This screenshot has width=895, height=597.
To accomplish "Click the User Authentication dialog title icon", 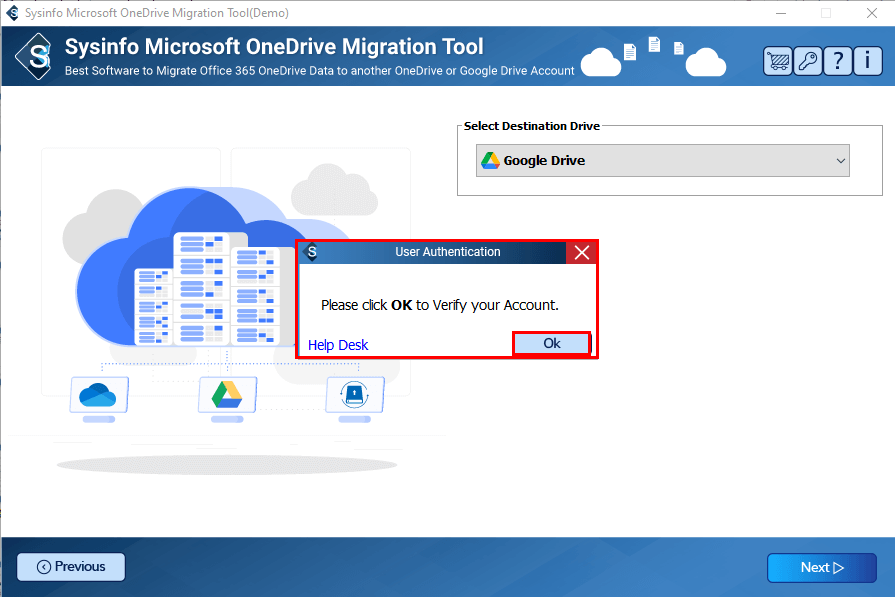I will click(312, 252).
